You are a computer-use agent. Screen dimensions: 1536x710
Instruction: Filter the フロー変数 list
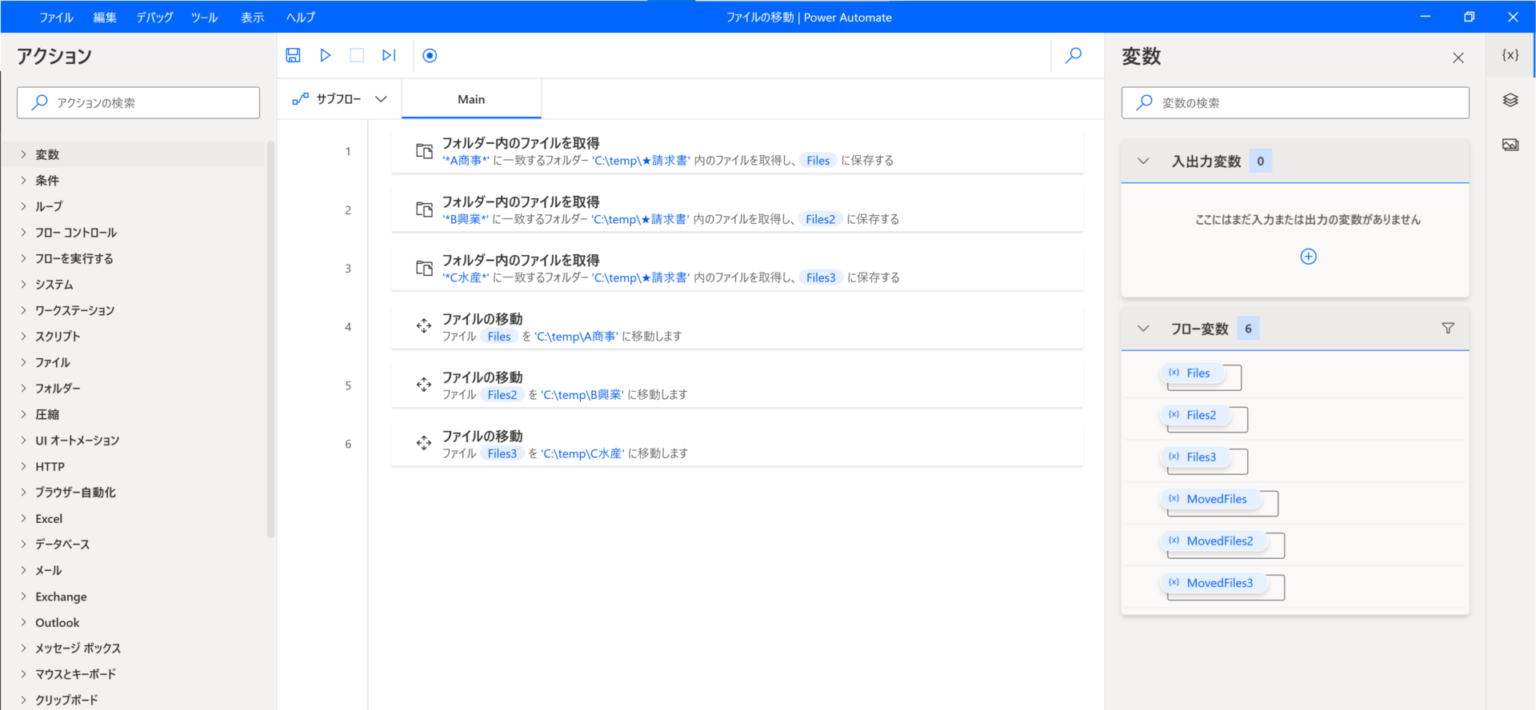click(x=1447, y=328)
